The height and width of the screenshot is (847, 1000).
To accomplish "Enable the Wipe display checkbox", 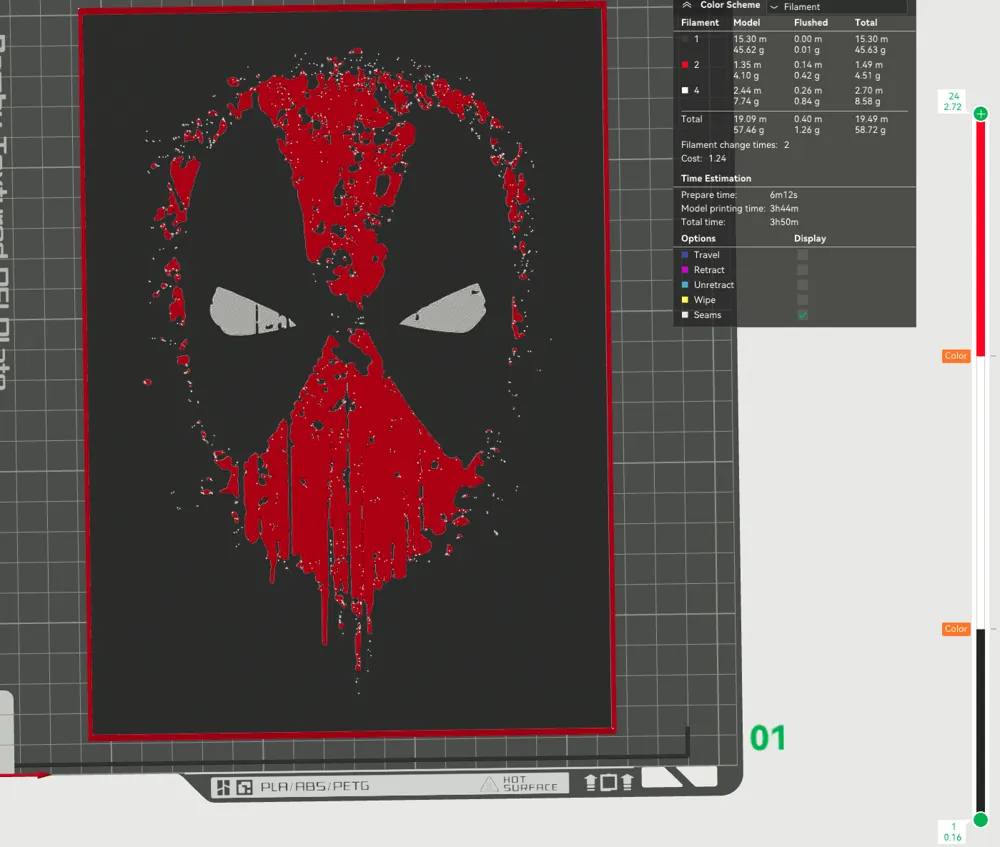I will pyautogui.click(x=803, y=300).
